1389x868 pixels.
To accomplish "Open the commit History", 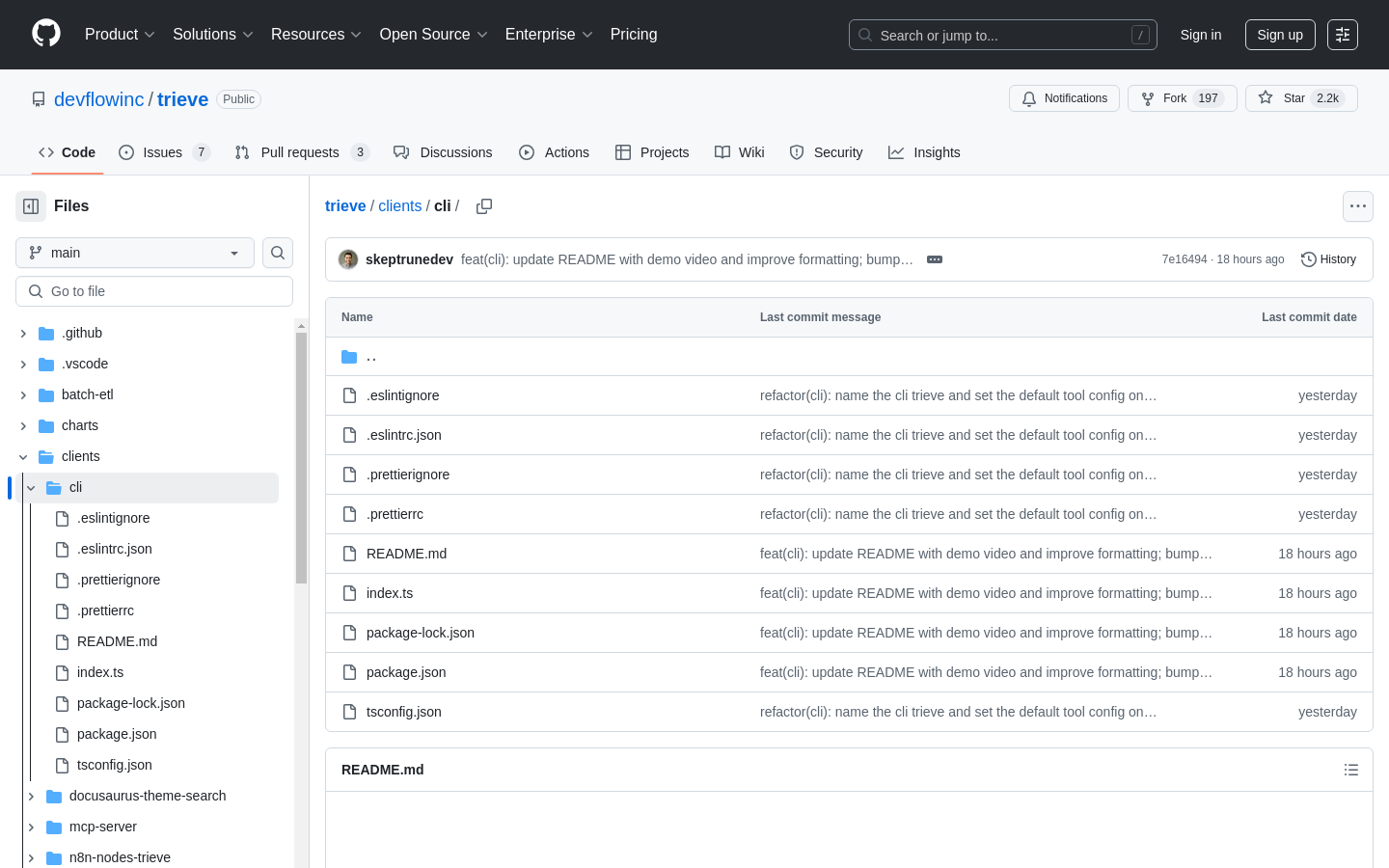I will click(1328, 259).
